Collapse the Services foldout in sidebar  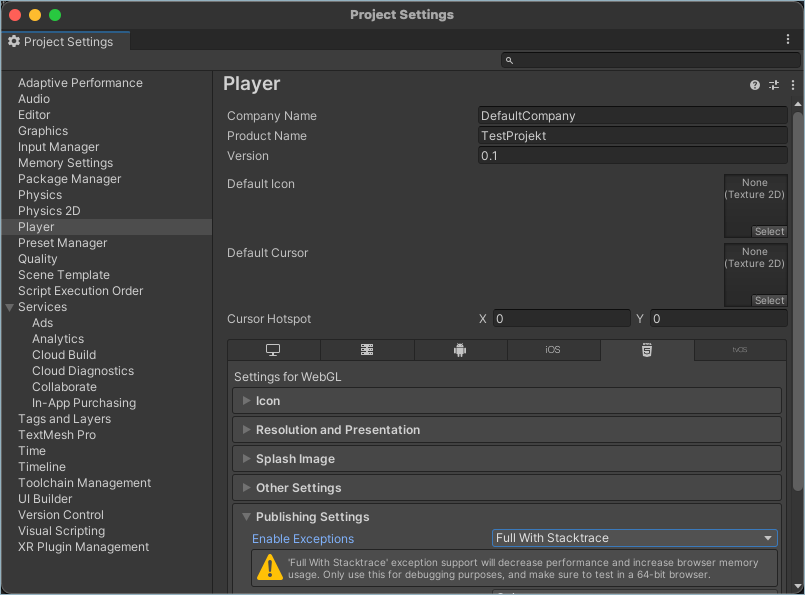[10, 306]
